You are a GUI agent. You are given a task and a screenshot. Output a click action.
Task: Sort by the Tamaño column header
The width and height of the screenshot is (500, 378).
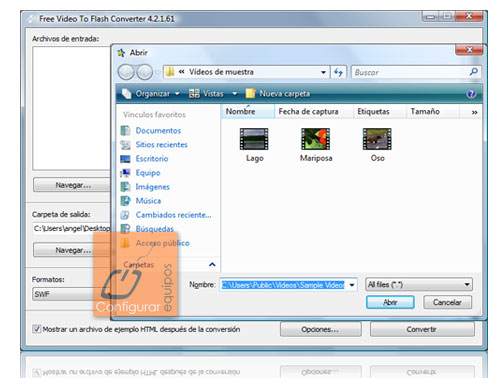pos(433,112)
